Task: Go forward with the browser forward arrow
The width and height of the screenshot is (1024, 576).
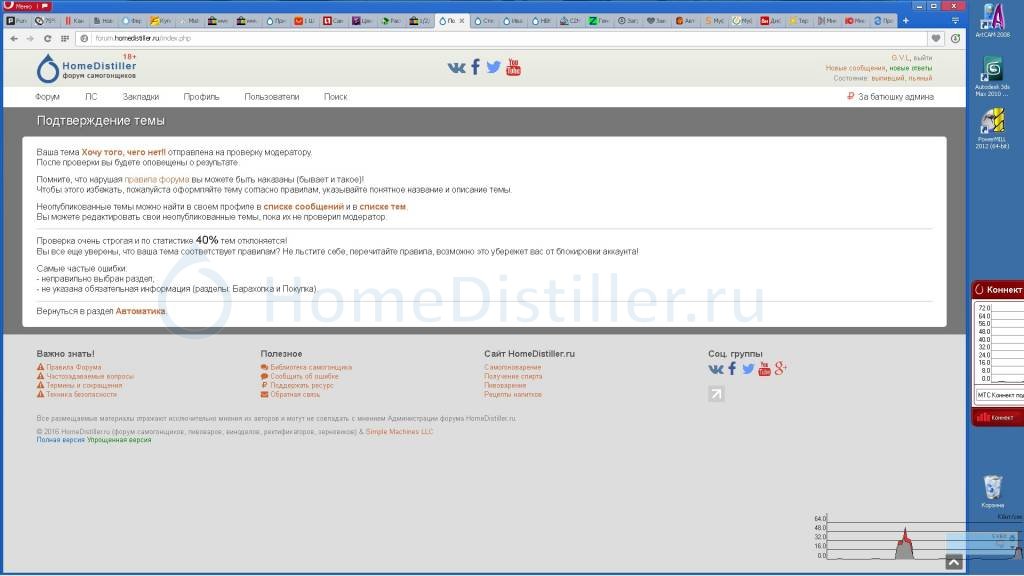Action: tap(30, 39)
